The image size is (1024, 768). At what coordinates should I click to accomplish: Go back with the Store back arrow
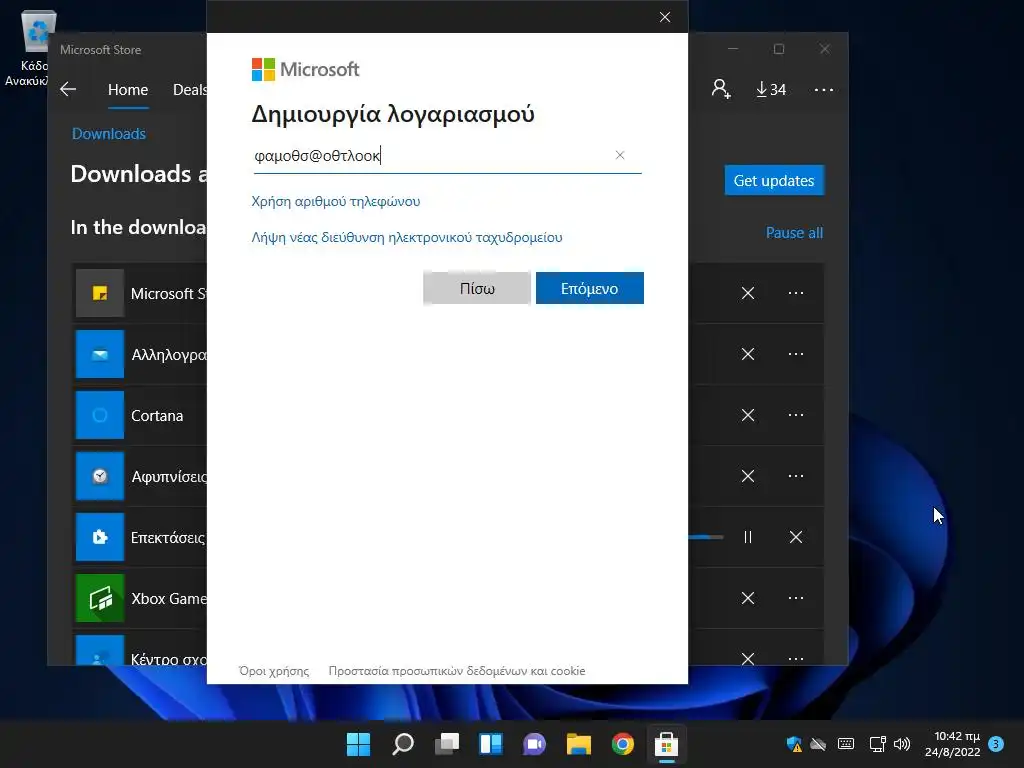68,89
